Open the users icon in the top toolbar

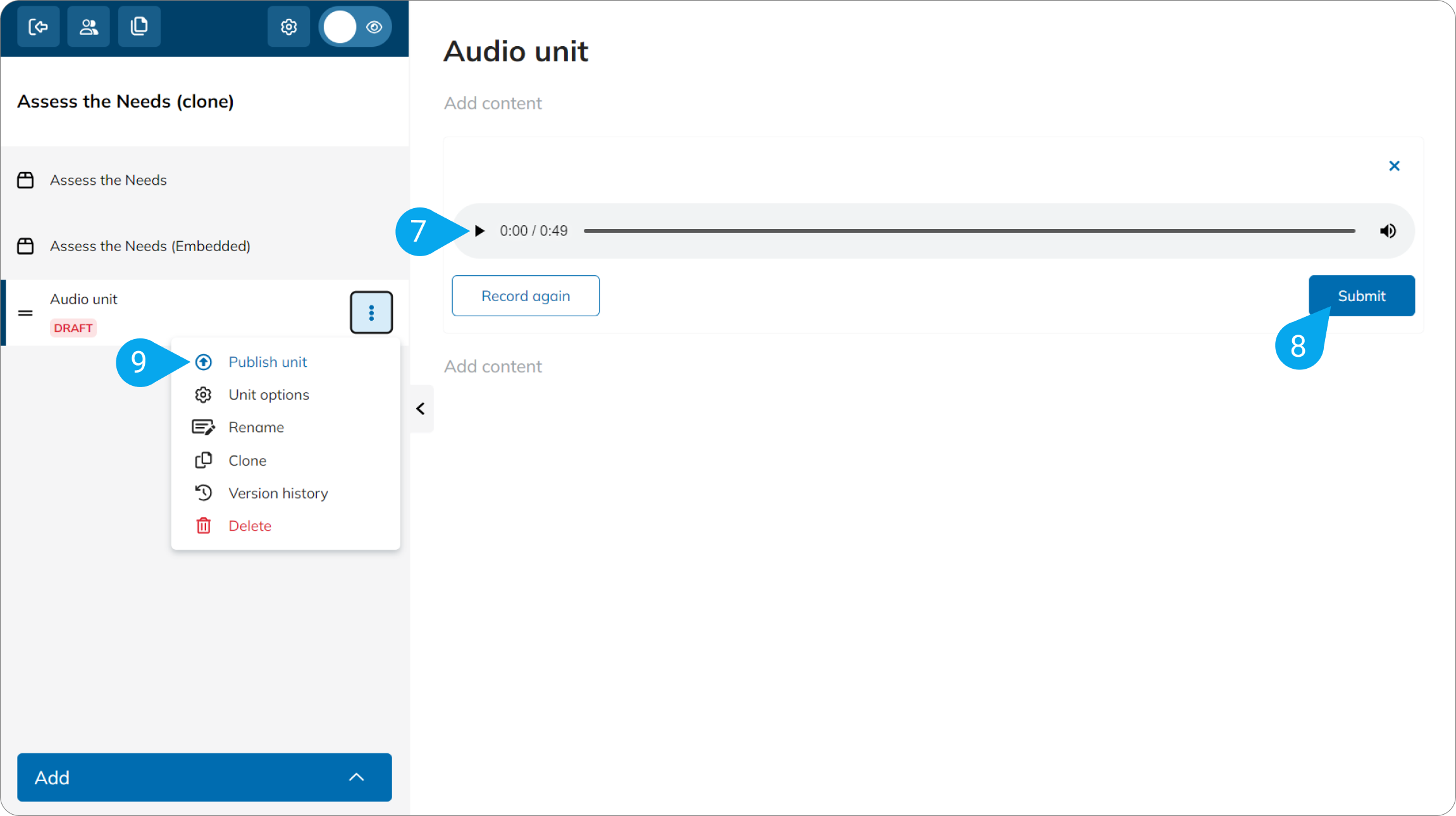point(89,27)
